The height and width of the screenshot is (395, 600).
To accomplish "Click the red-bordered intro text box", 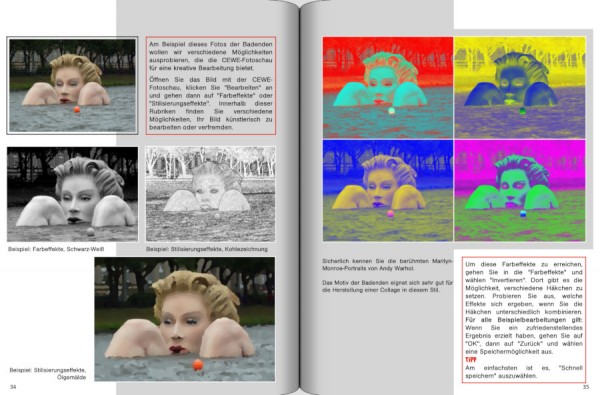I will 211,86.
